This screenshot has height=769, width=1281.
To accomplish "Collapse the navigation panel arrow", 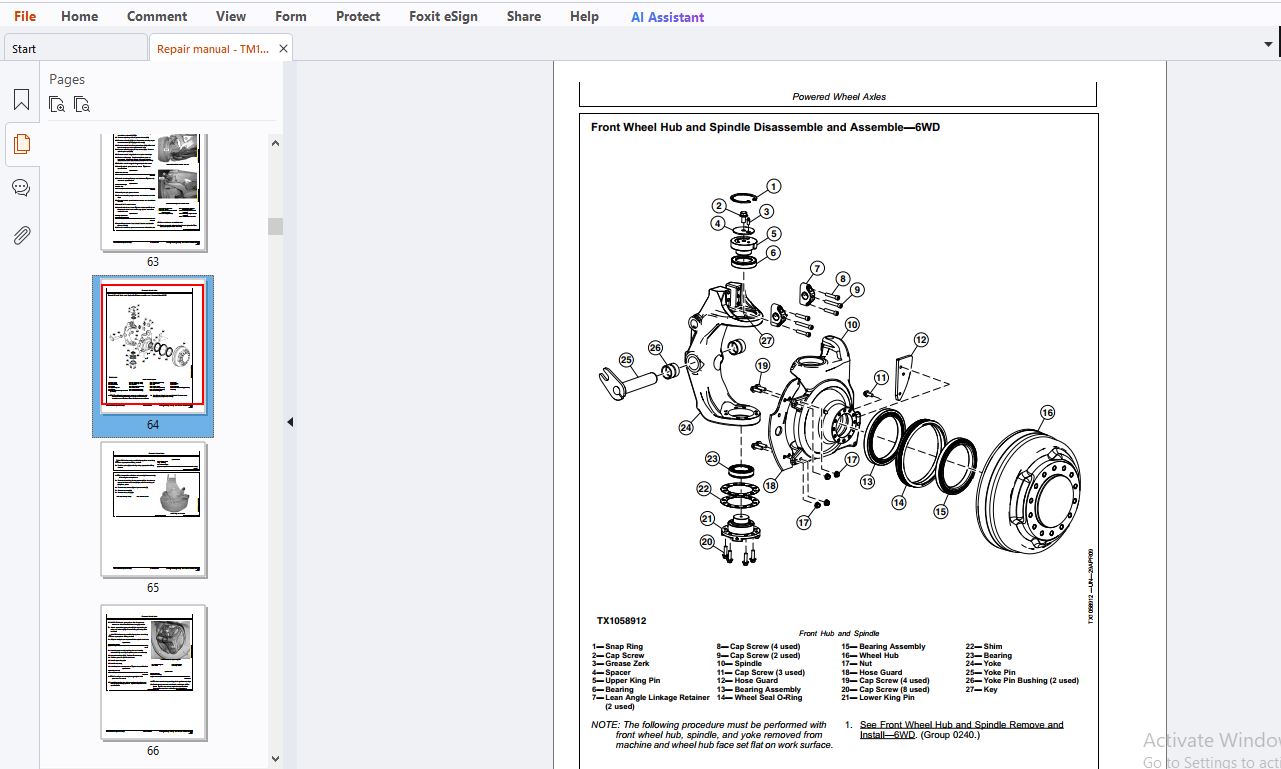I will (290, 422).
